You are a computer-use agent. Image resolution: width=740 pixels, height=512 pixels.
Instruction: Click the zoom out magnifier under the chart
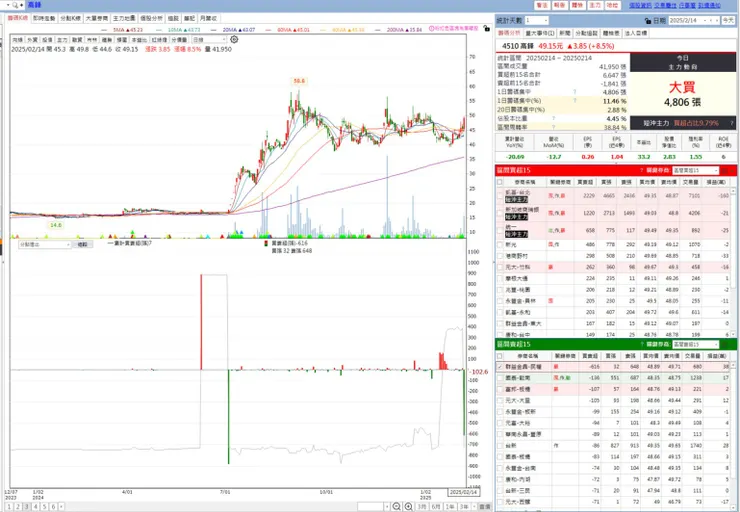[x=396, y=506]
